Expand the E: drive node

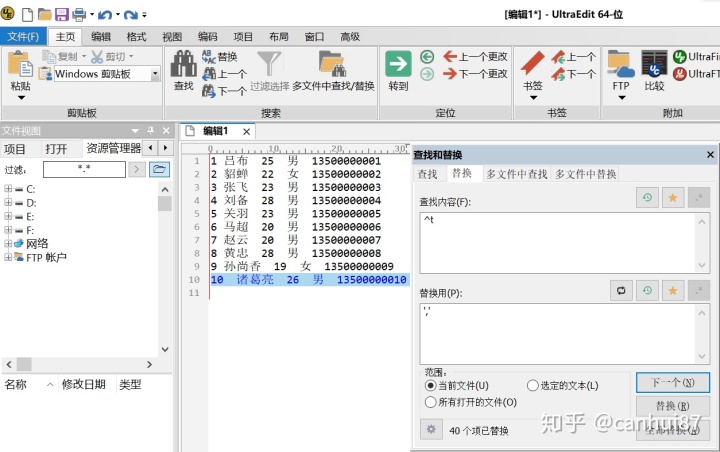(x=8, y=216)
